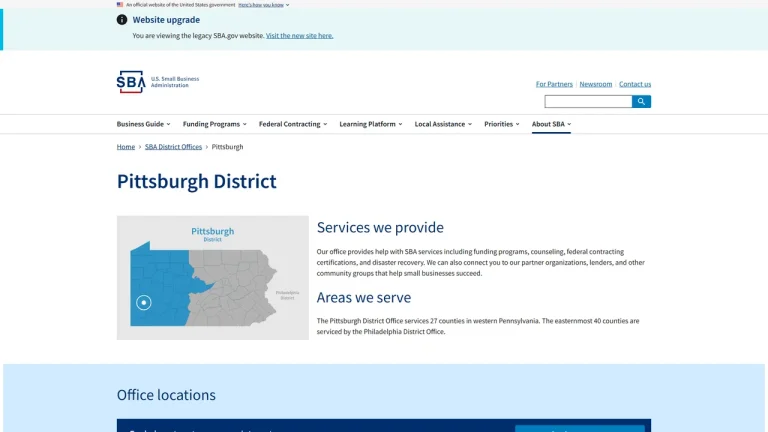Image resolution: width=768 pixels, height=432 pixels.
Task: Visit the new site here link
Action: 299,35
